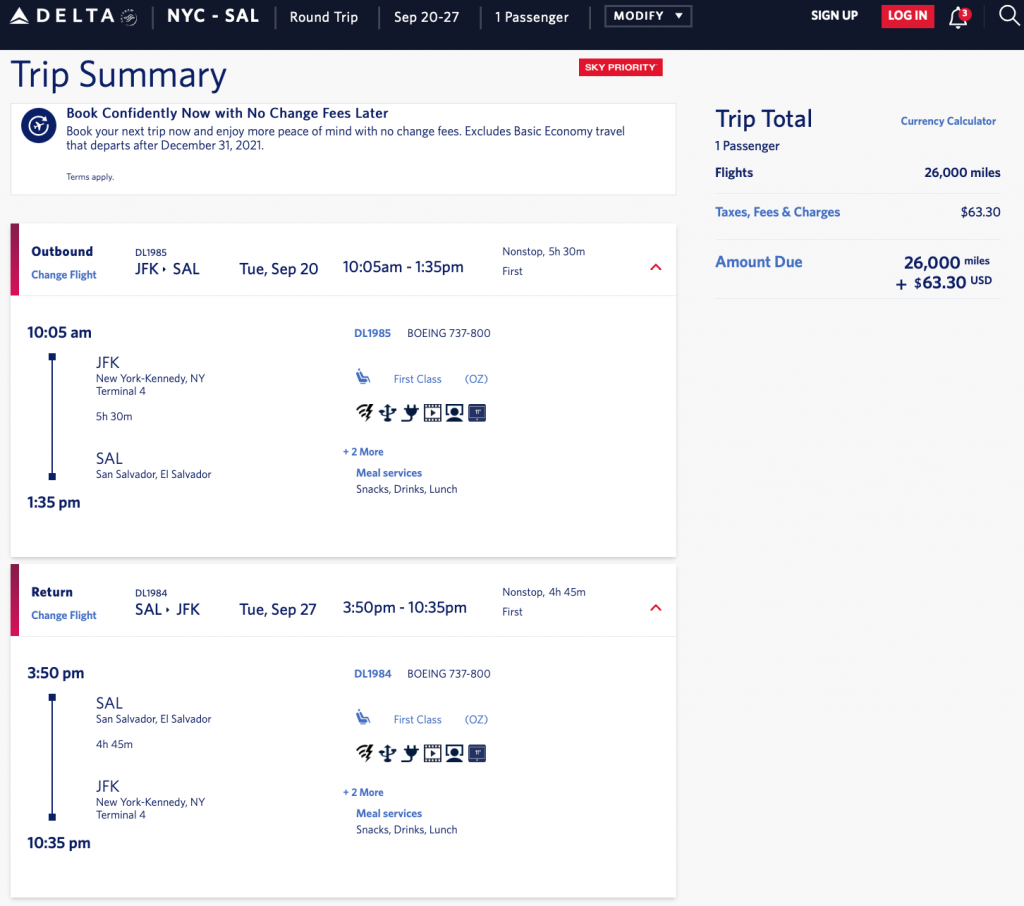Click the outbound flight Wi-Fi icon
Image resolution: width=1024 pixels, height=906 pixels.
pyautogui.click(x=365, y=413)
